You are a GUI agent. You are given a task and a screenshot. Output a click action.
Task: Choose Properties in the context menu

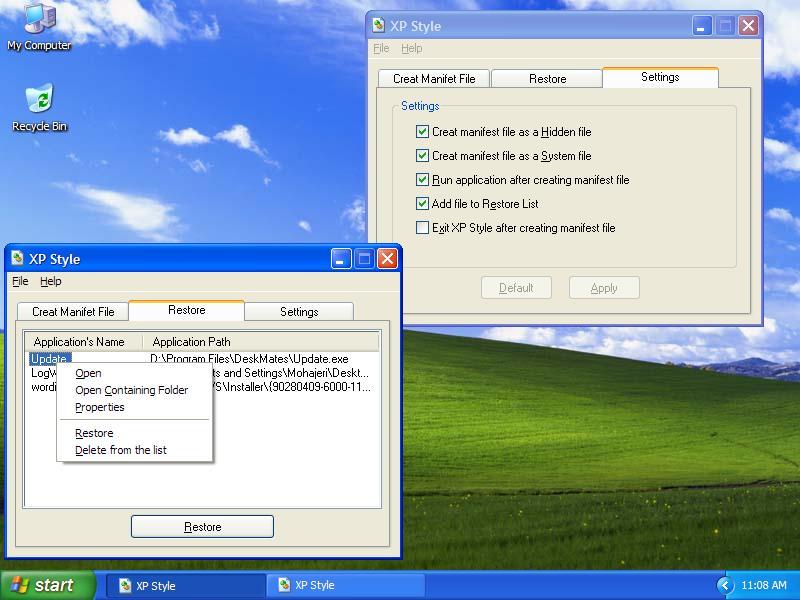(99, 407)
